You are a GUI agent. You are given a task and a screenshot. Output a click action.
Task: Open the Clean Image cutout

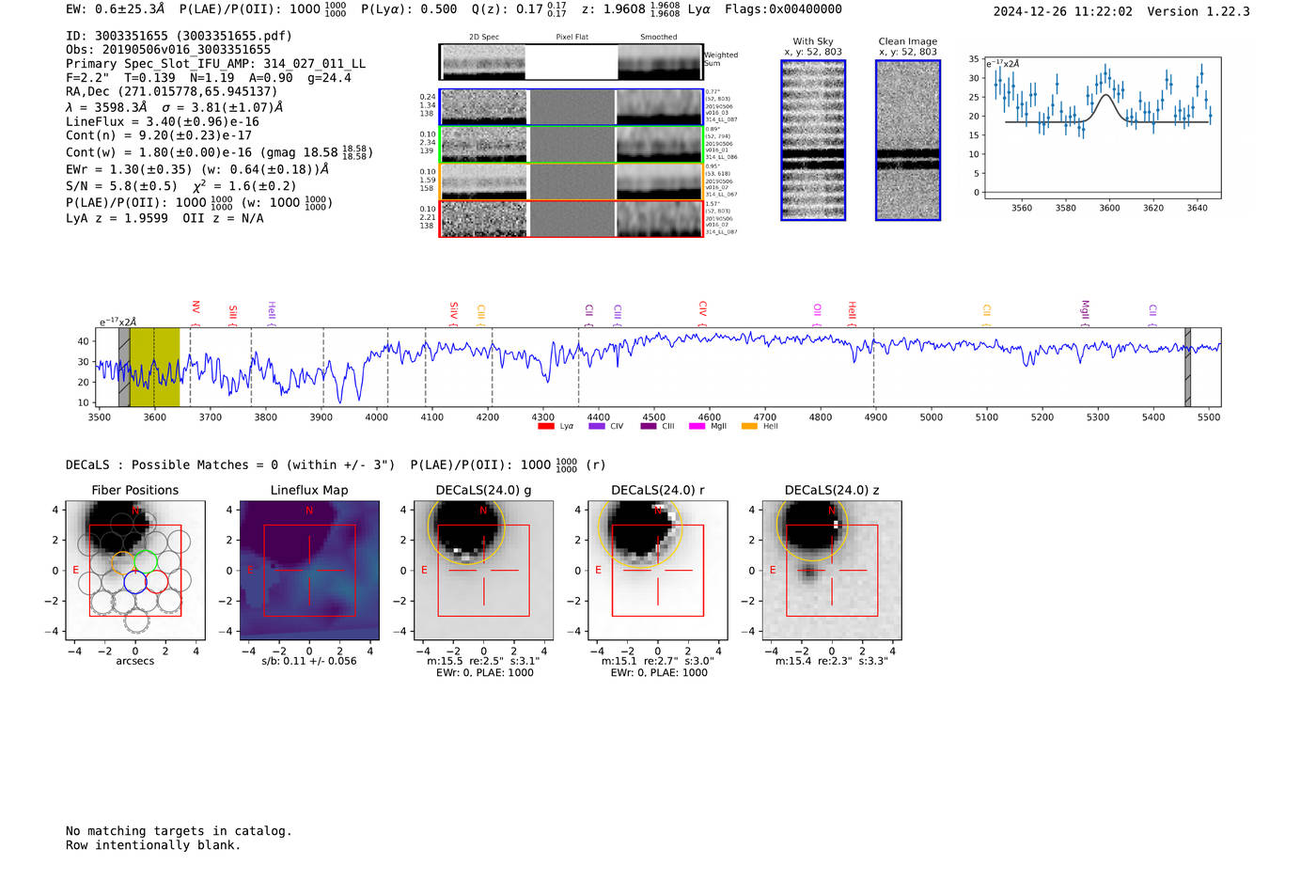(907, 140)
